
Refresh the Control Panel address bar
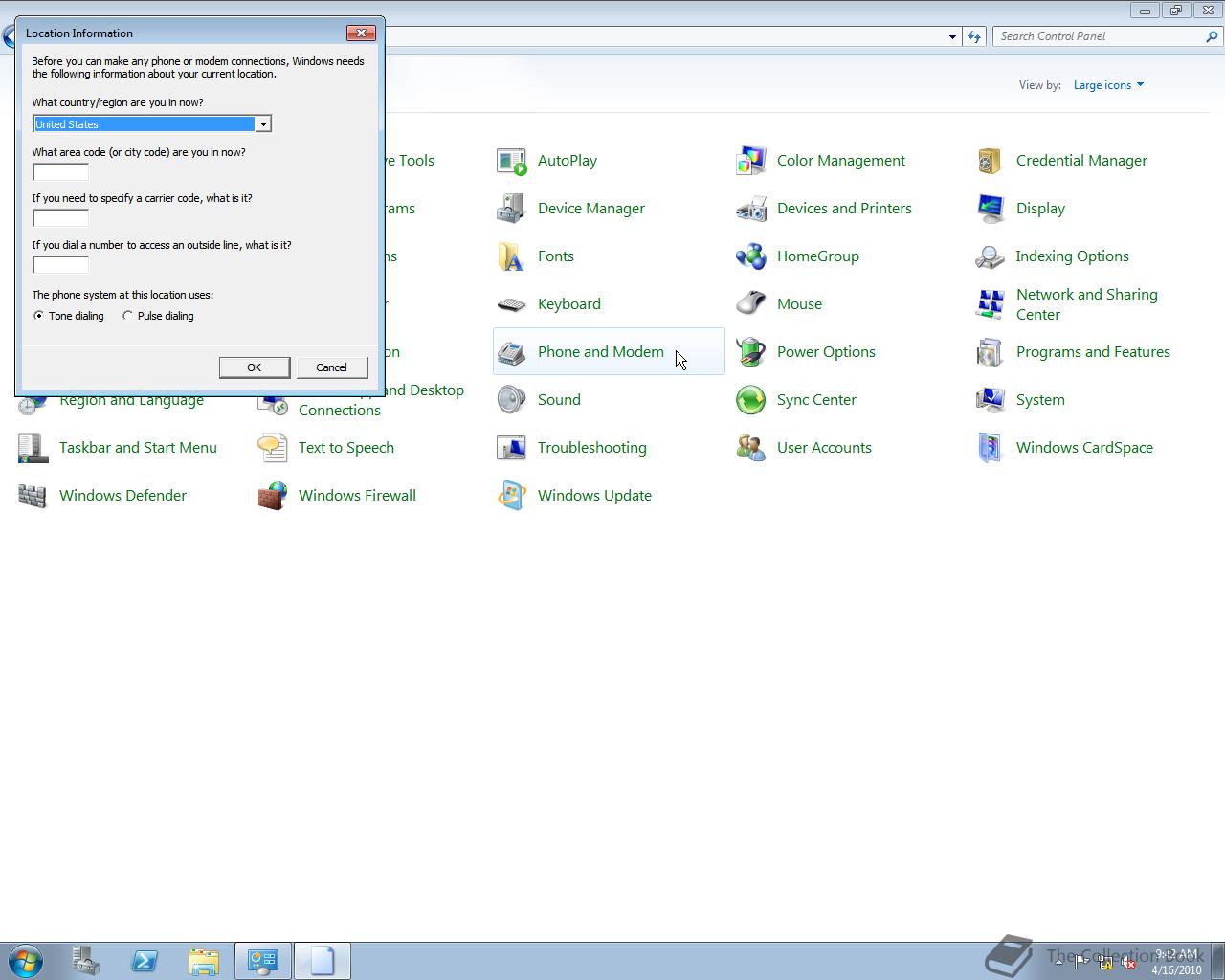[x=974, y=36]
